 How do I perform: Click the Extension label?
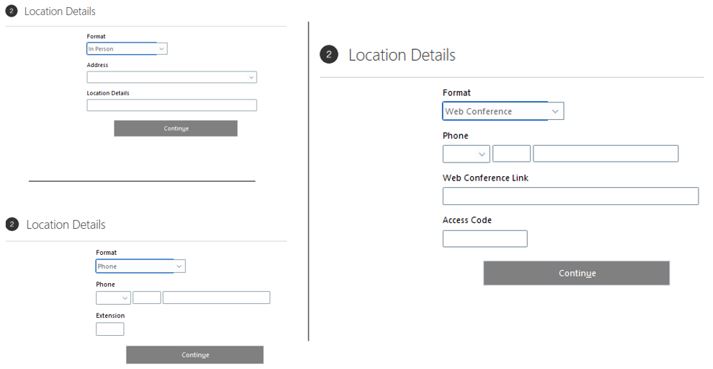110,315
